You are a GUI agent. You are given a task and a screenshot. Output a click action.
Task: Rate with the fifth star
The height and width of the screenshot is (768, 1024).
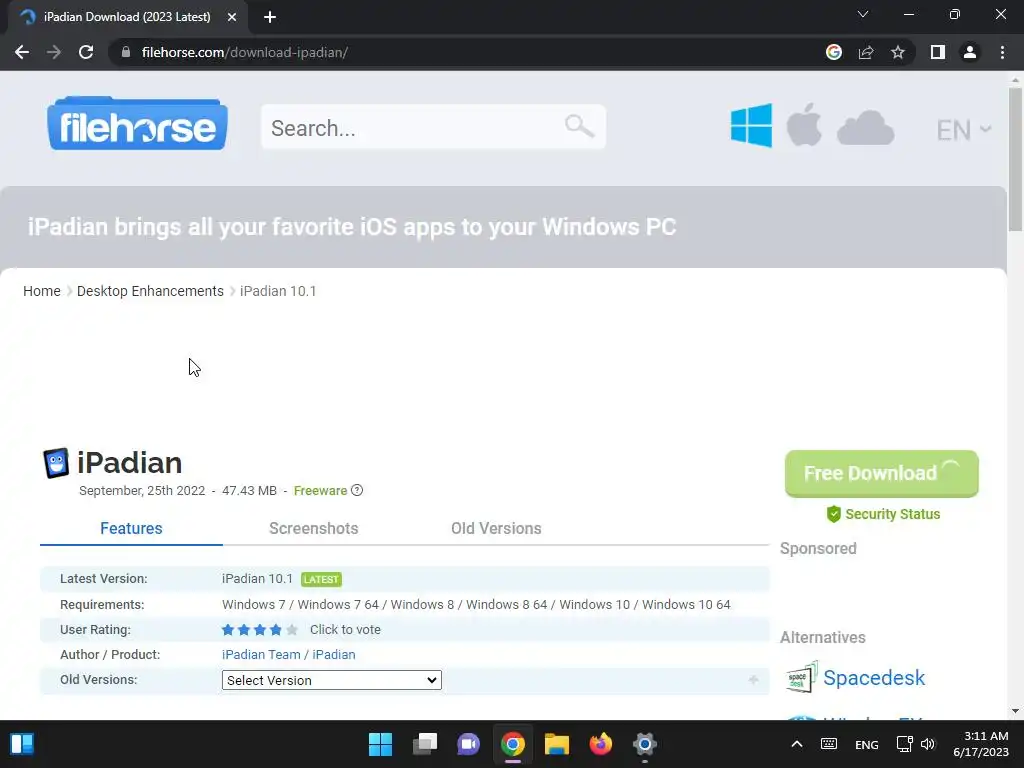tap(292, 630)
